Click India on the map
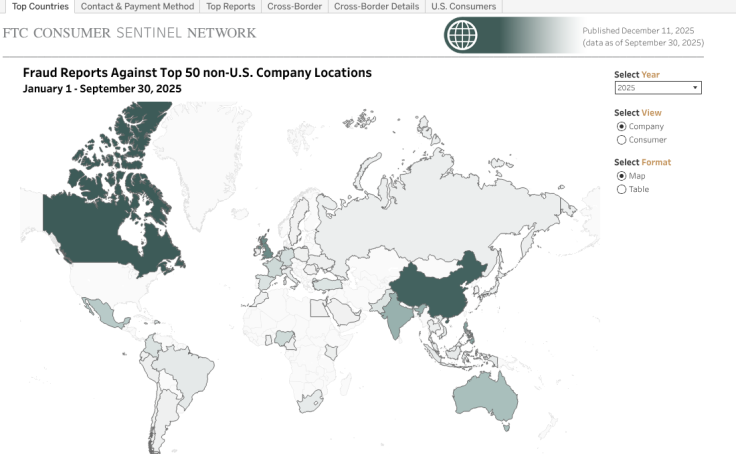This screenshot has height=454, width=736. [398, 315]
